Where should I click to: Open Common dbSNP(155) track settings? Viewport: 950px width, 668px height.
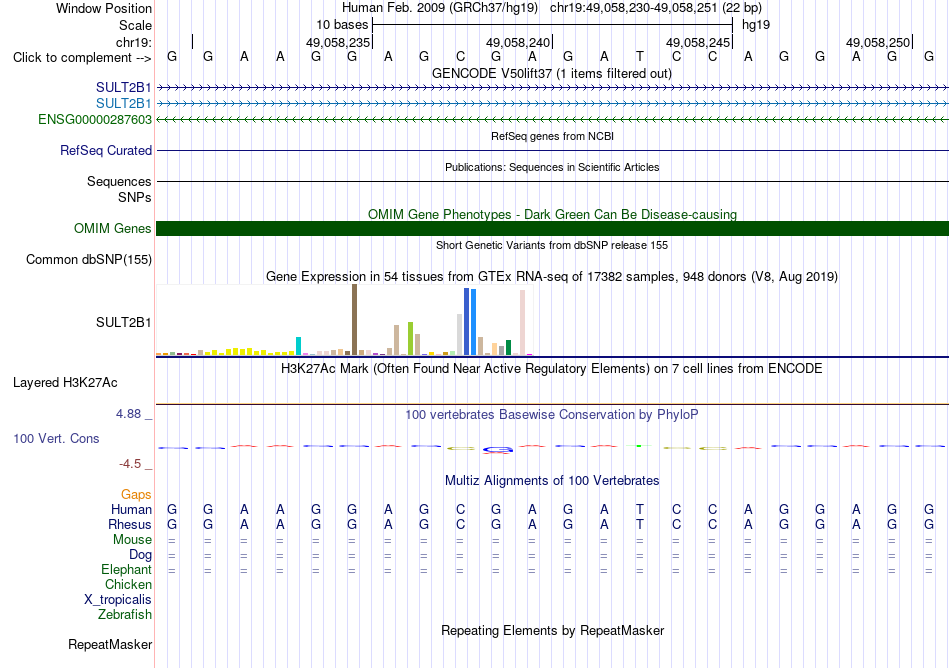[x=89, y=259]
